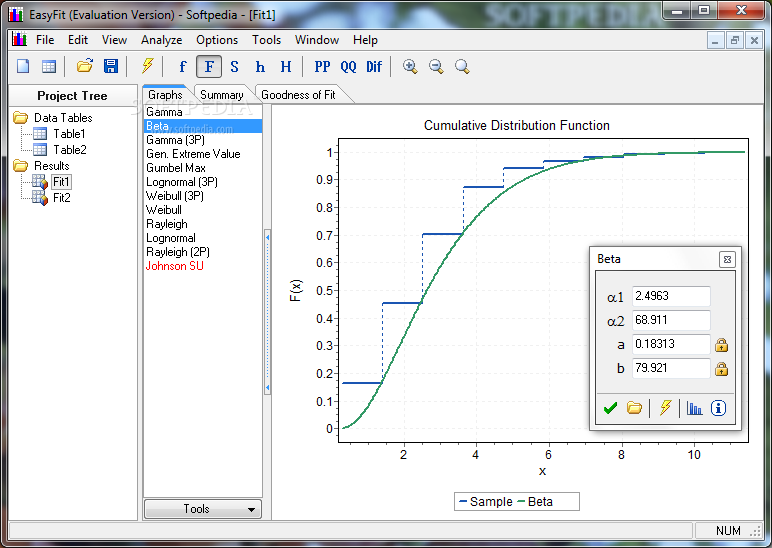Image resolution: width=772 pixels, height=548 pixels.
Task: Open the Tools dropdown below distribution list
Action: tap(202, 509)
